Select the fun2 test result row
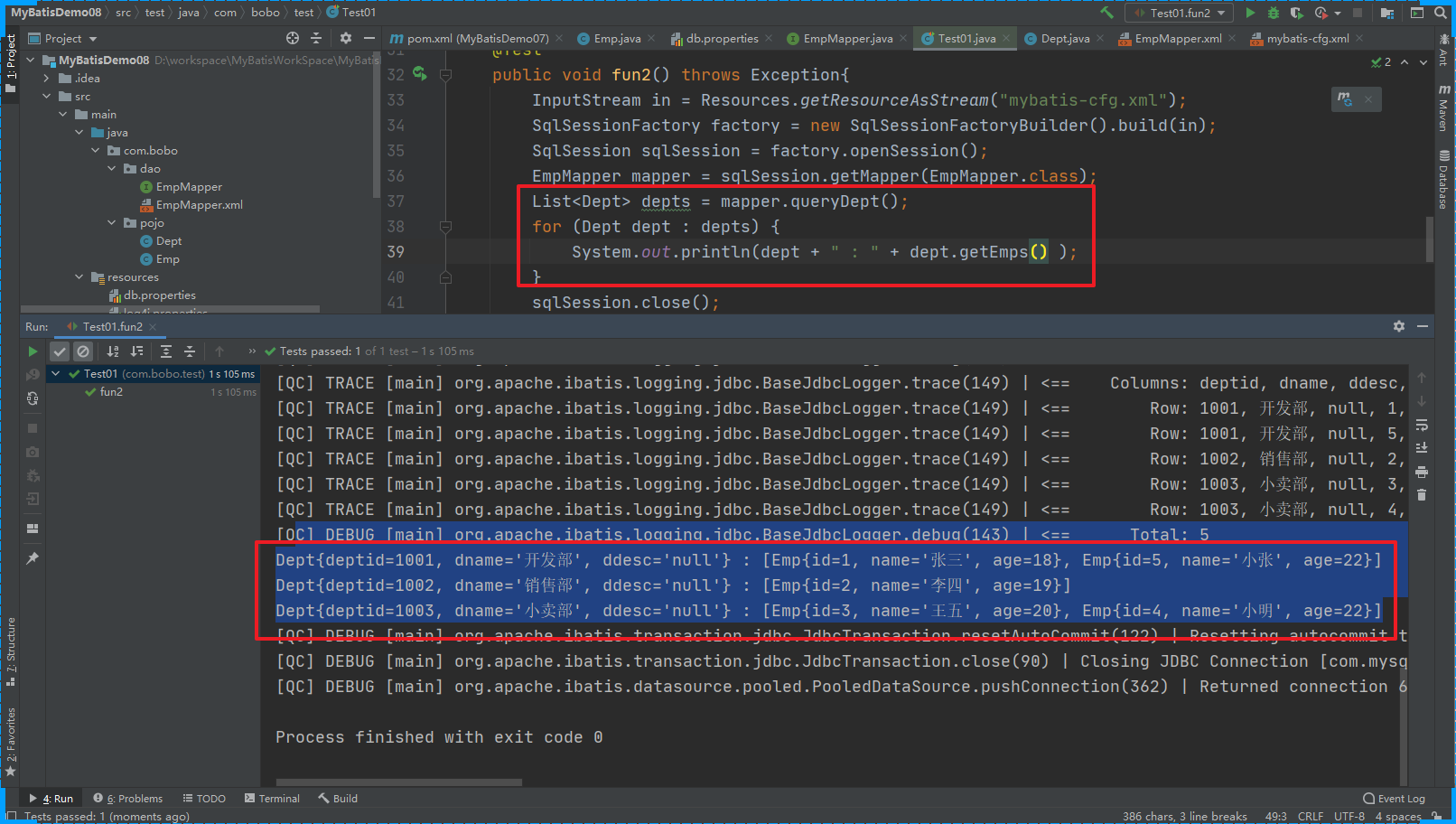1456x824 pixels. (x=153, y=392)
